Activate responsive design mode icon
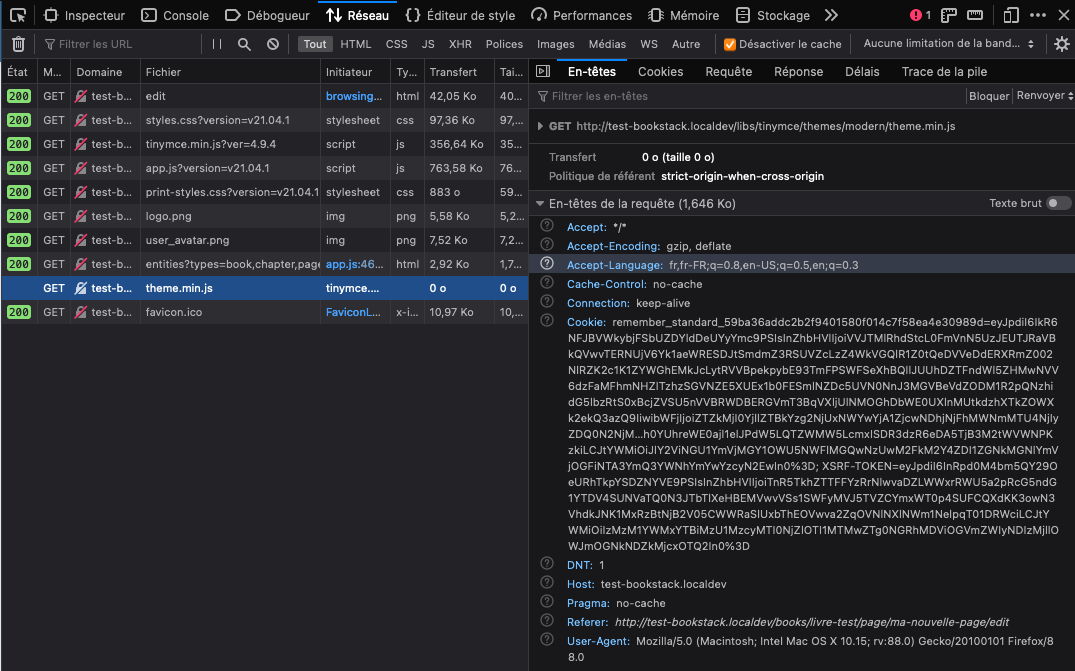Screen dimensions: 1075x671 coord(1010,15)
